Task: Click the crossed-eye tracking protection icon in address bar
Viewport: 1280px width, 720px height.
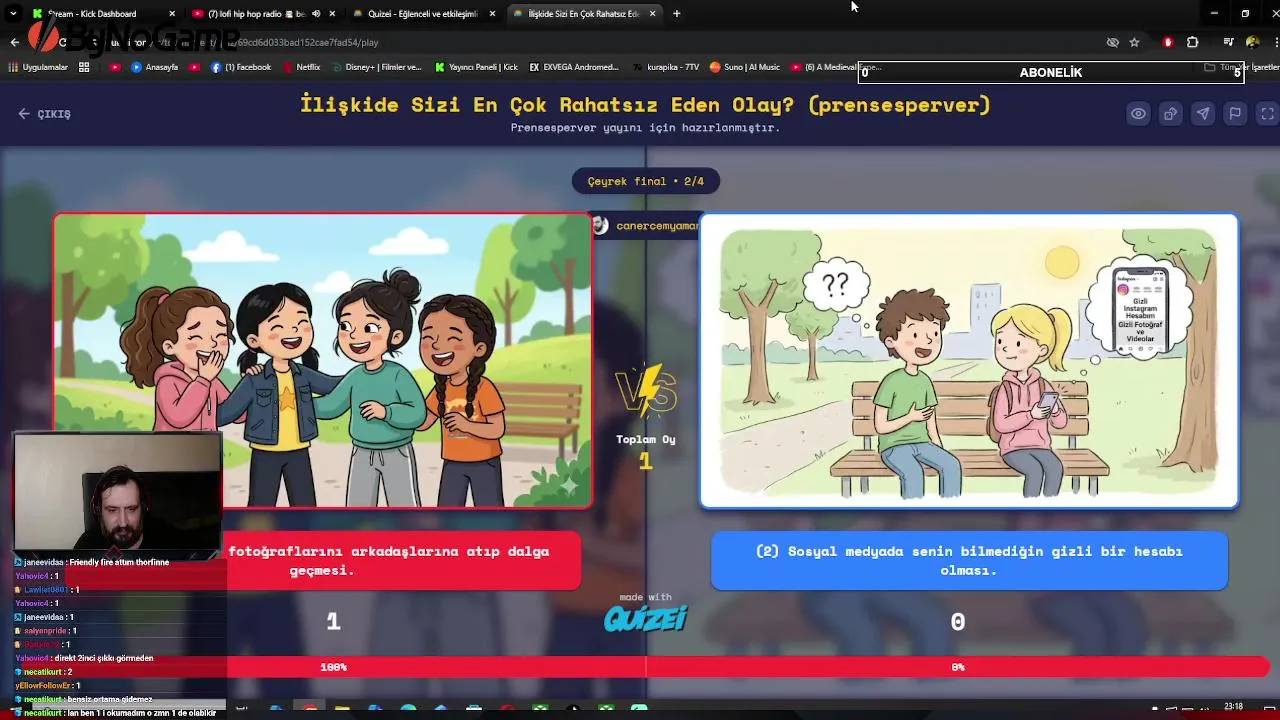Action: pyautogui.click(x=1112, y=43)
